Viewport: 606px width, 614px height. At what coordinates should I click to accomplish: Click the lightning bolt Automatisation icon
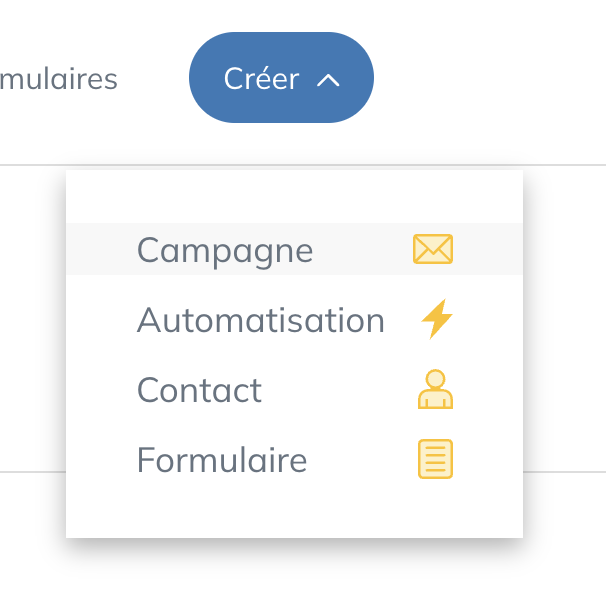coord(437,319)
